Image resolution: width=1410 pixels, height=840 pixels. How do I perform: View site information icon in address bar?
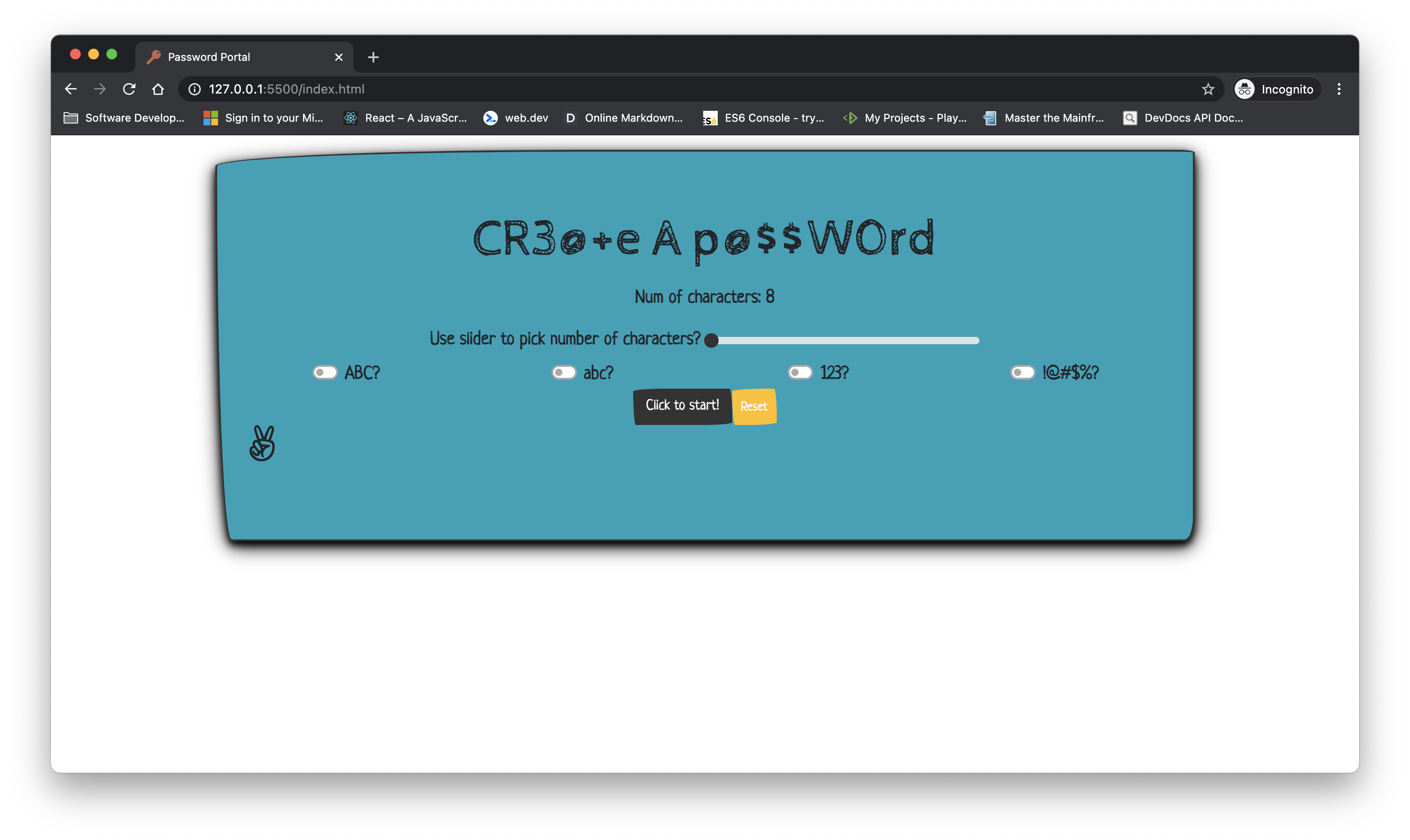tap(194, 89)
